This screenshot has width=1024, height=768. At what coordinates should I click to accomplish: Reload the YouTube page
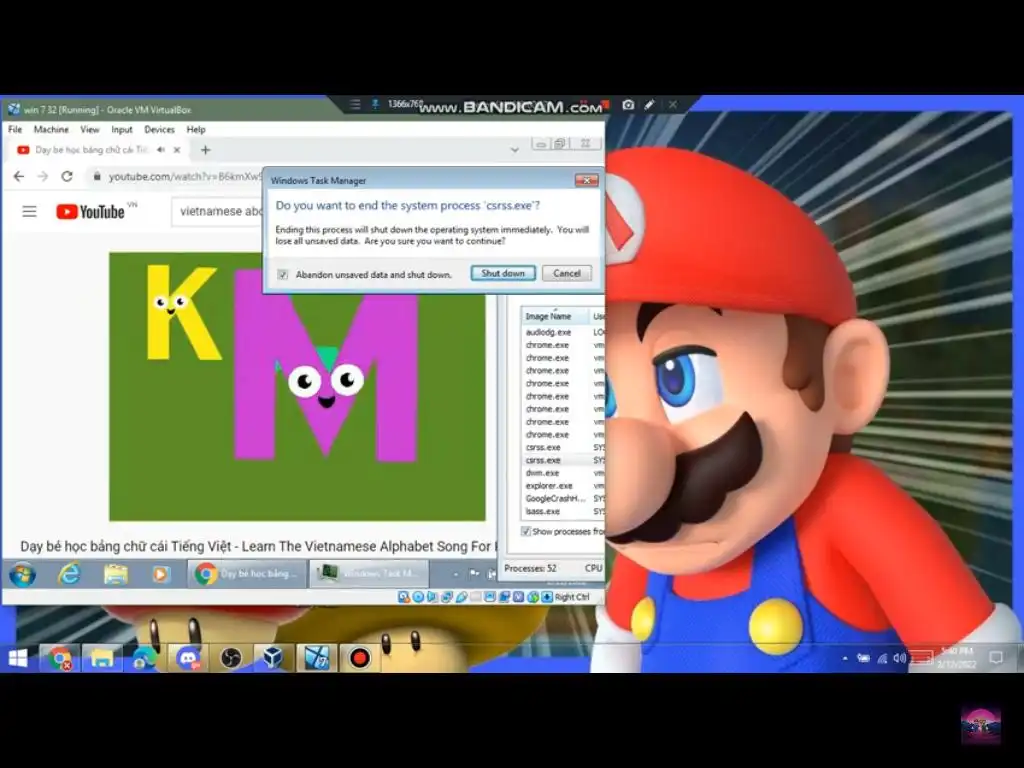tap(67, 176)
